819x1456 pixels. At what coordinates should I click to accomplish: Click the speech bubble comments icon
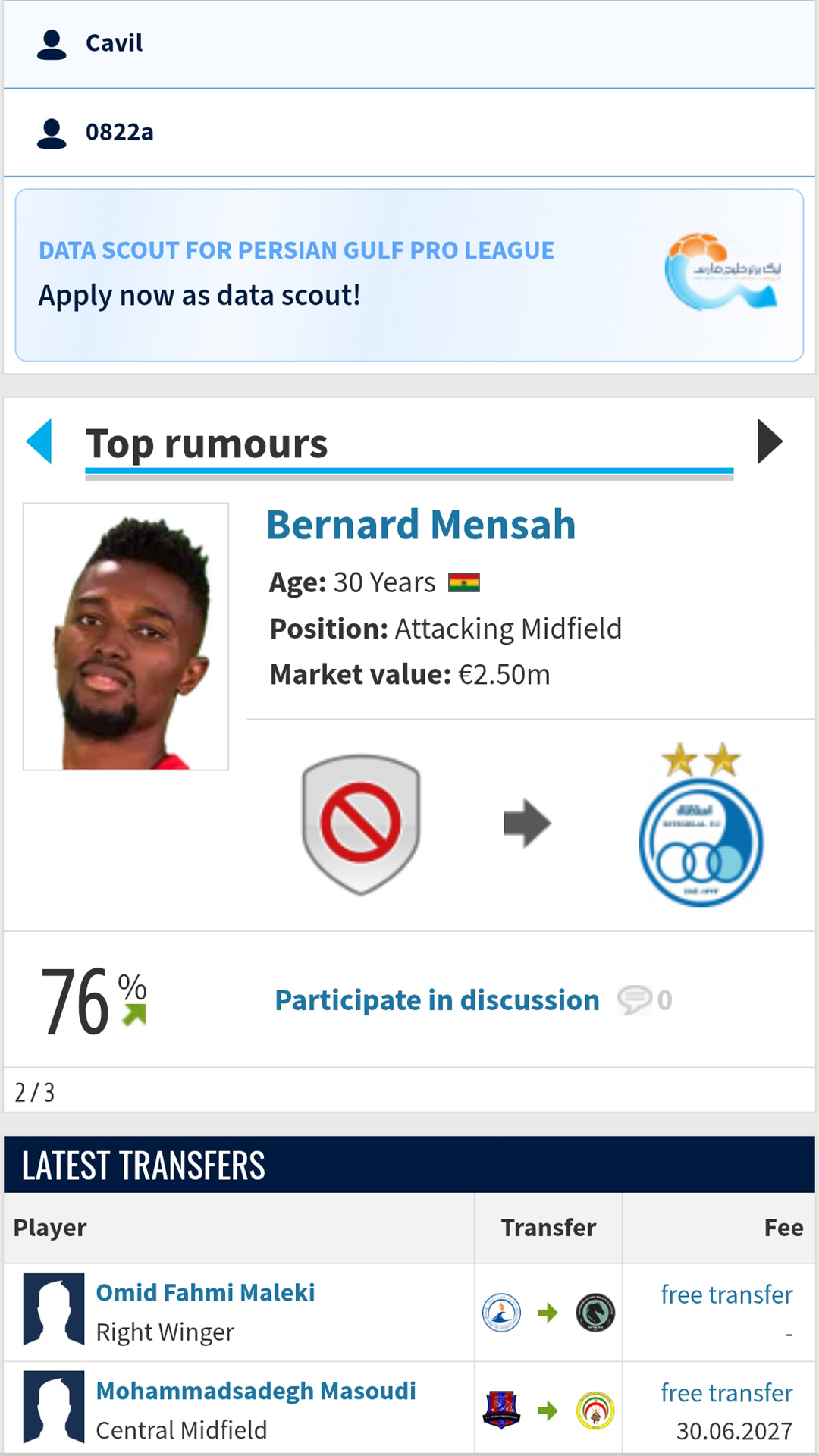tap(634, 999)
